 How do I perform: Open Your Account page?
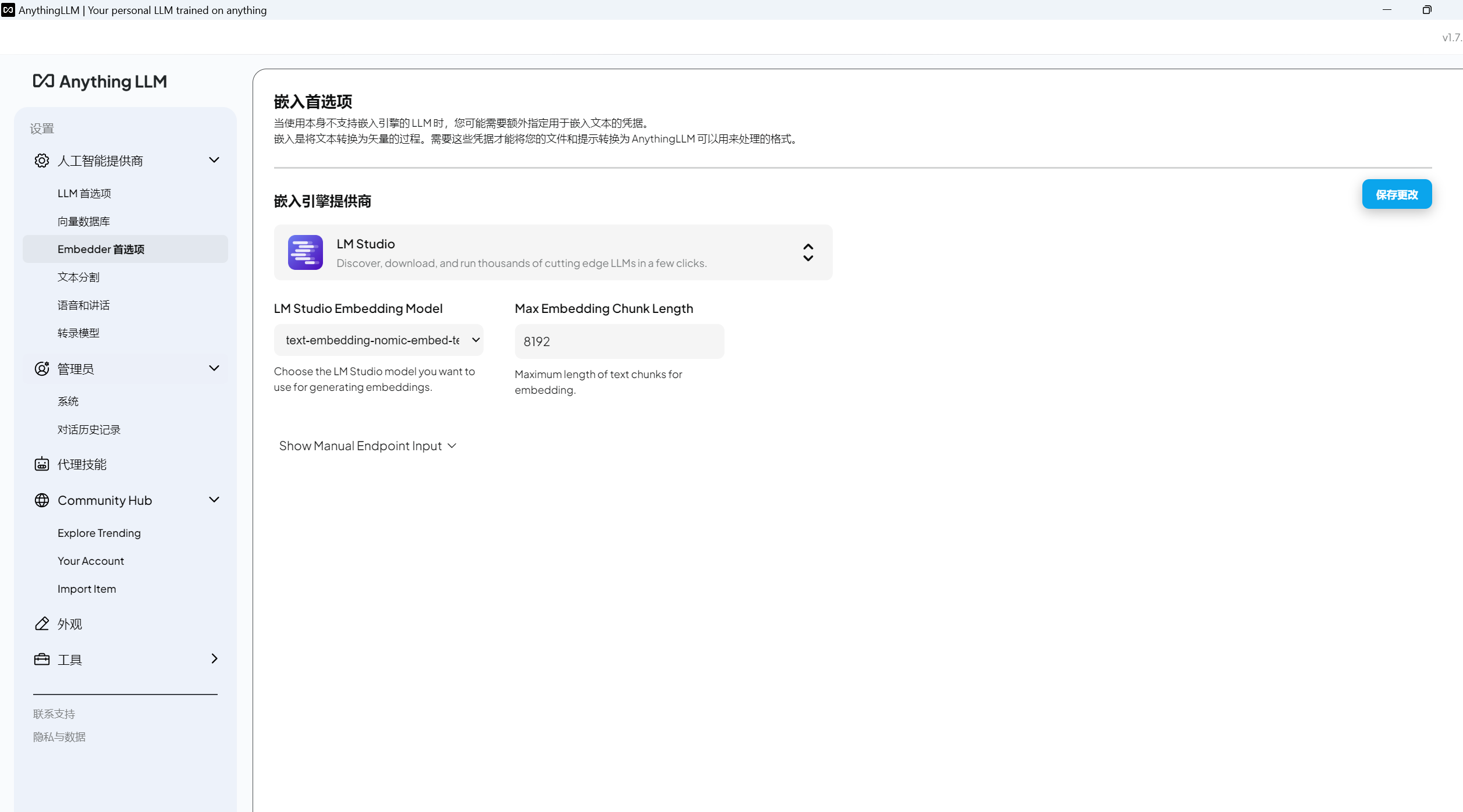(91, 561)
